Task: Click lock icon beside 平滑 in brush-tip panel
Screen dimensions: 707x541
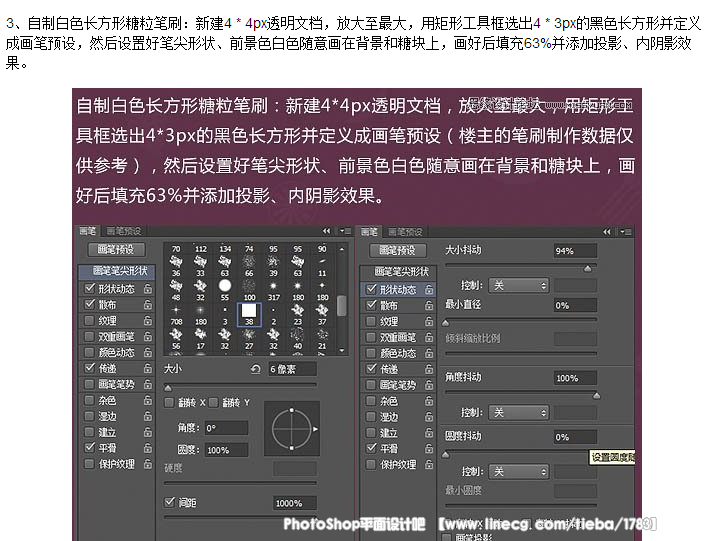Action: [147, 448]
